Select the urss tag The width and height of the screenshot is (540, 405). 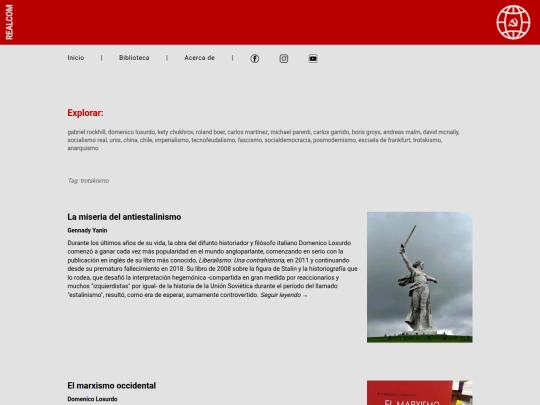tap(115, 140)
